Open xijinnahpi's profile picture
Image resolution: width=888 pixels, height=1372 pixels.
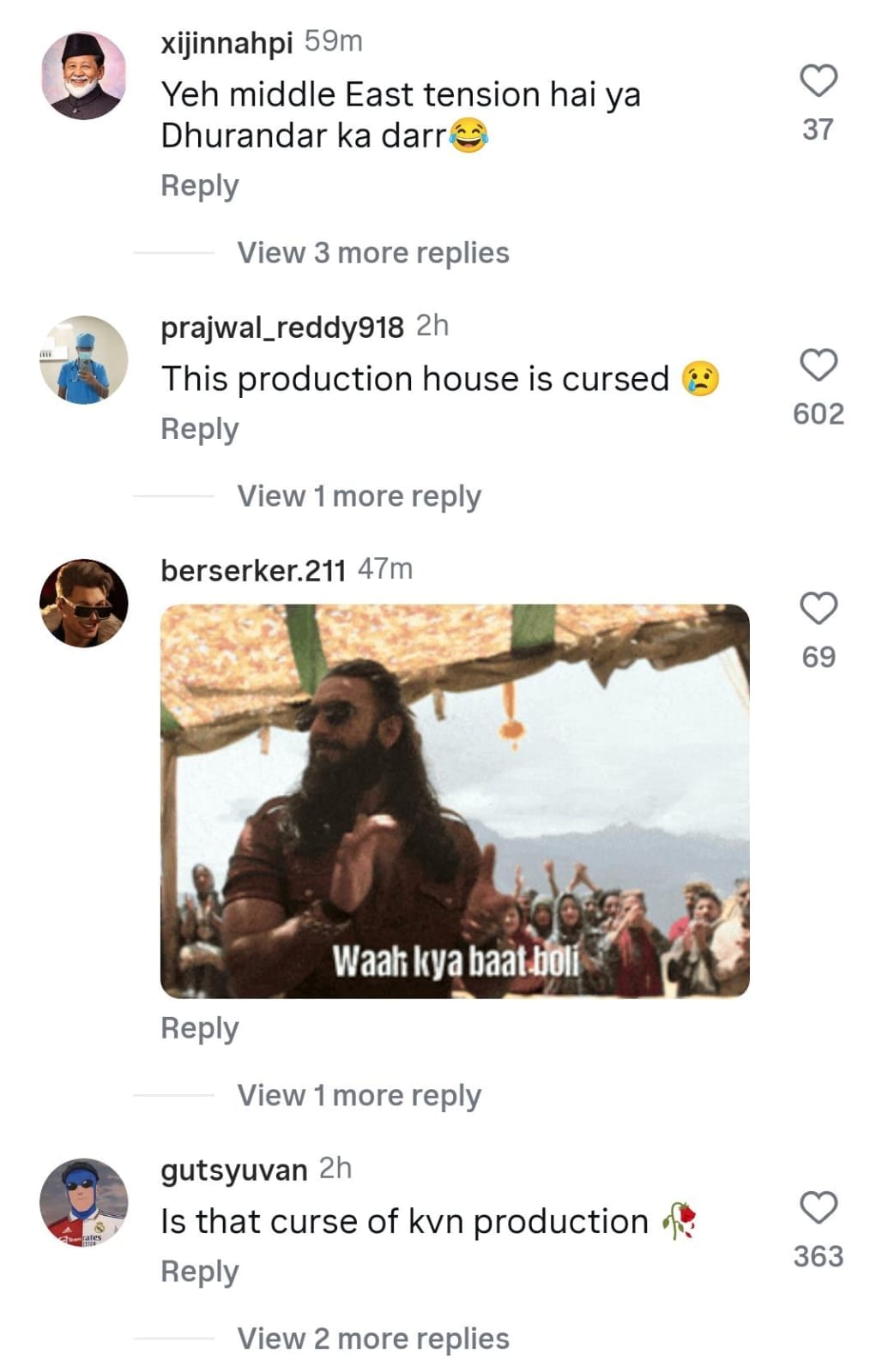tap(84, 75)
